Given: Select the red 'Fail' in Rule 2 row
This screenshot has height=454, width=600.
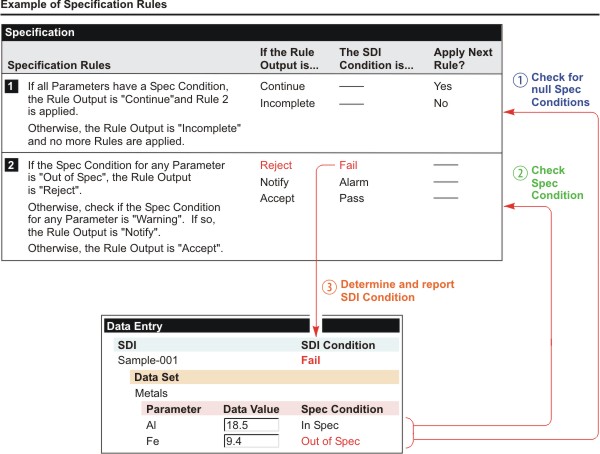Looking at the screenshot, I should 348,165.
